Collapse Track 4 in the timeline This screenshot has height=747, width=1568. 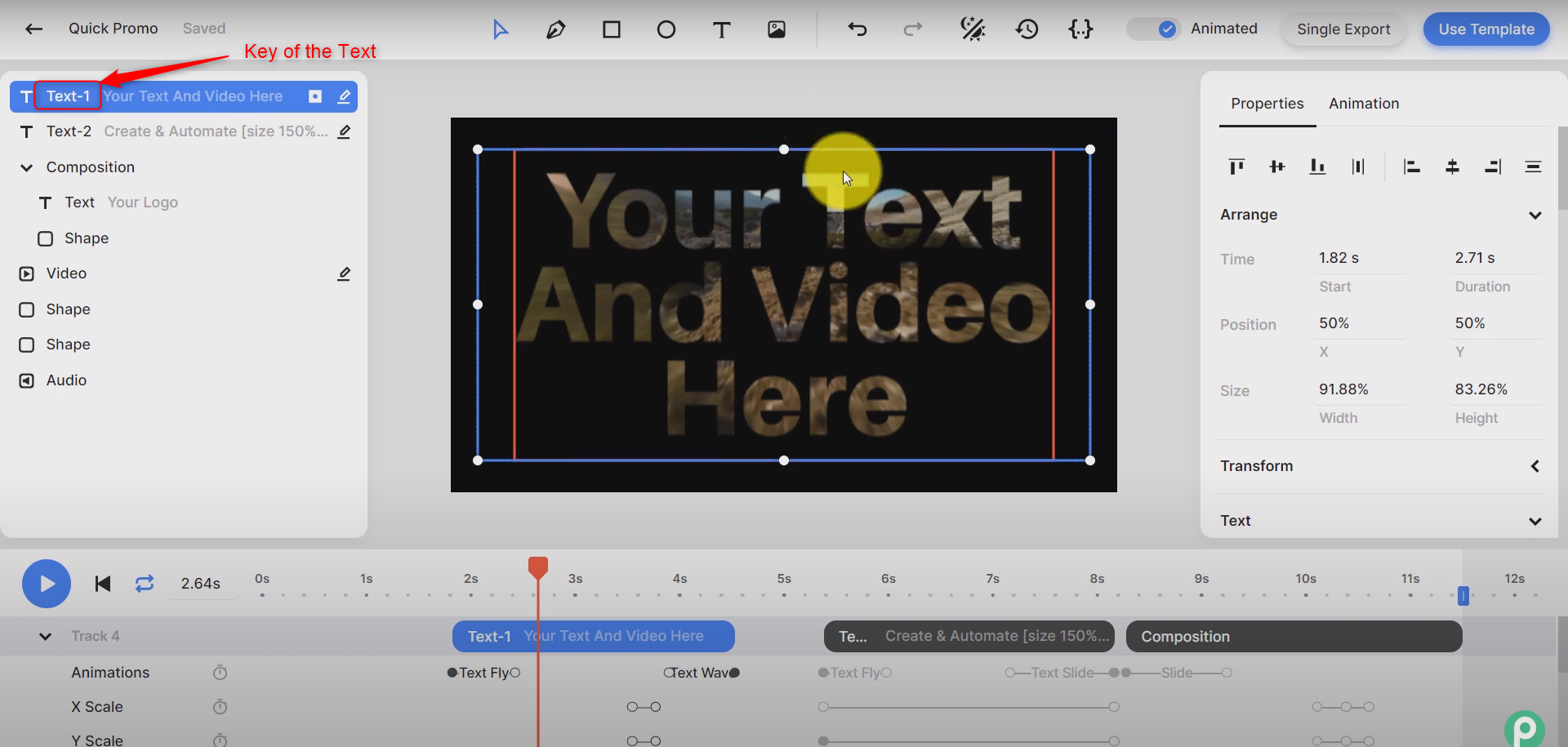[x=46, y=636]
